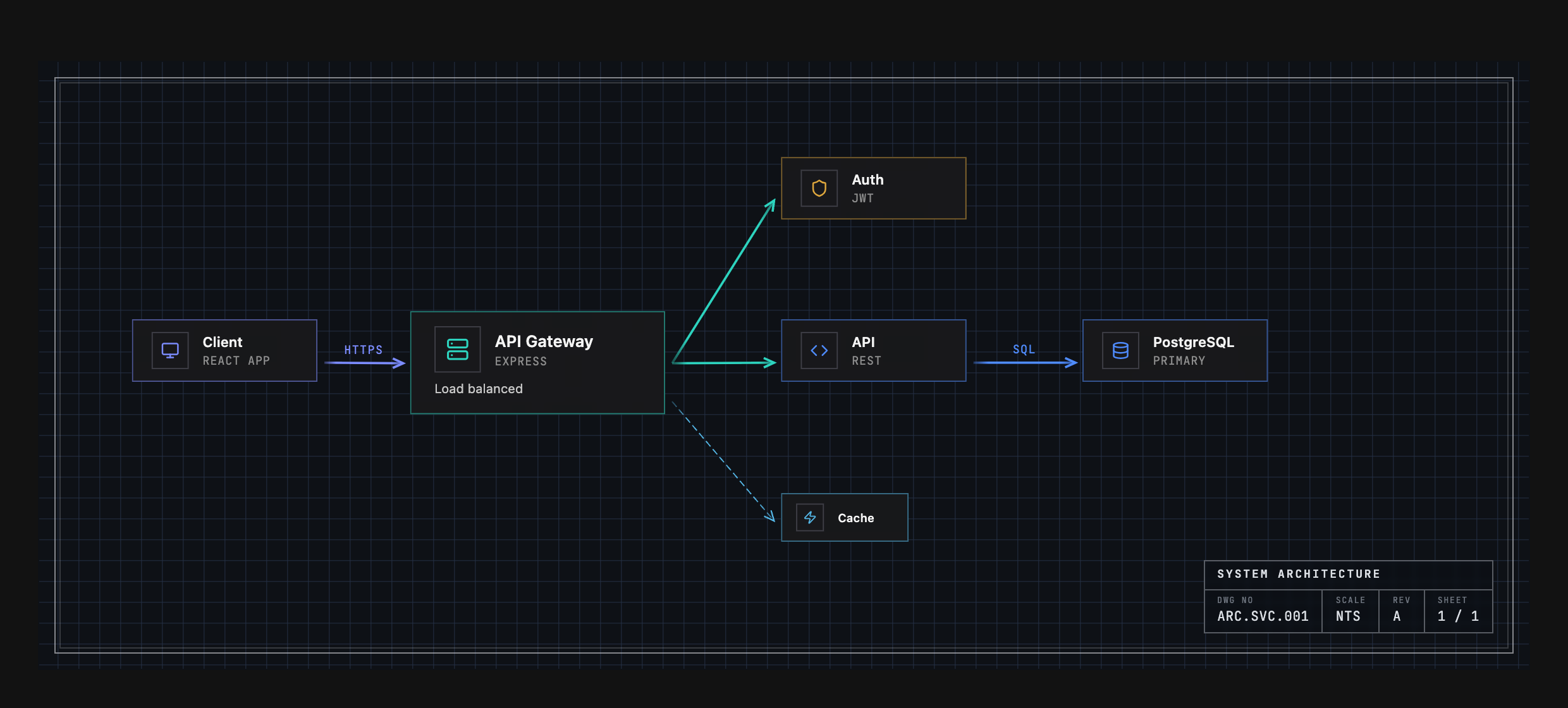
Task: Select the EXPRESS subtitle
Action: click(x=520, y=361)
